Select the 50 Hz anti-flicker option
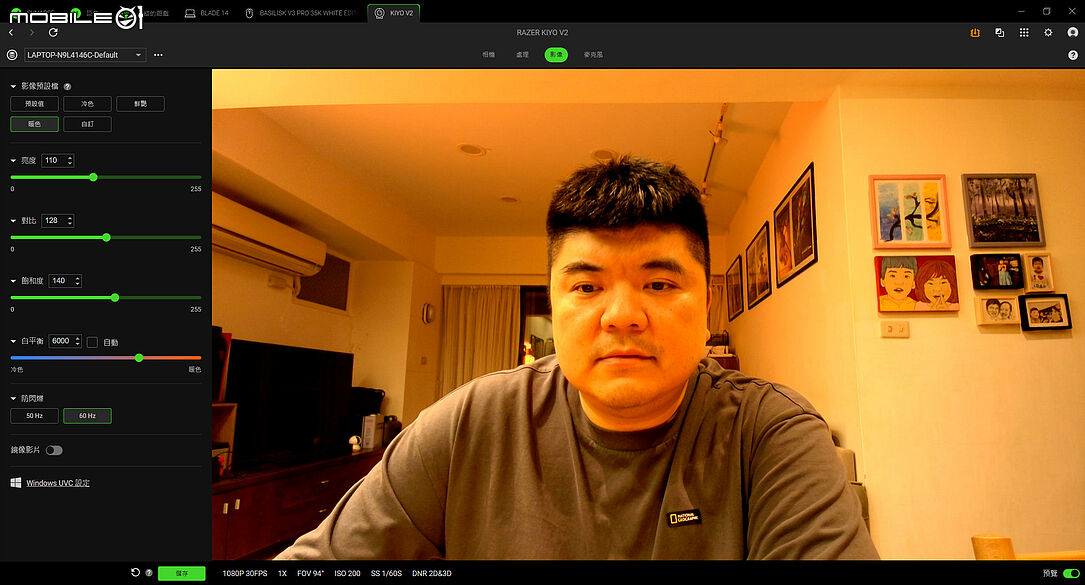 pos(35,415)
